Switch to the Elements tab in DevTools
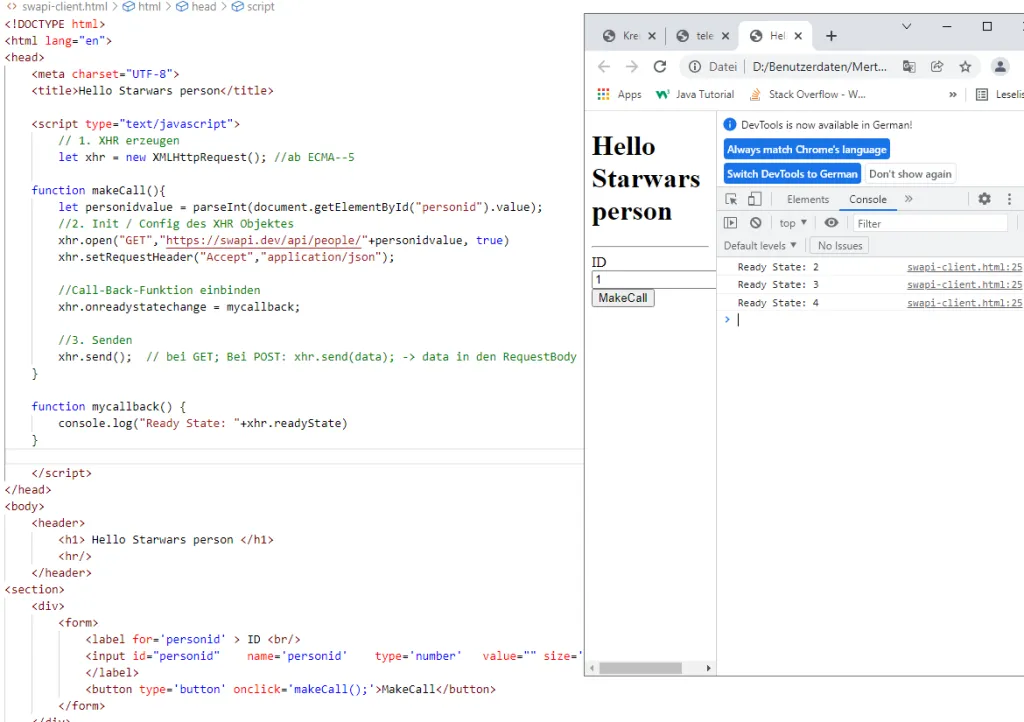This screenshot has width=1024, height=722. click(808, 200)
